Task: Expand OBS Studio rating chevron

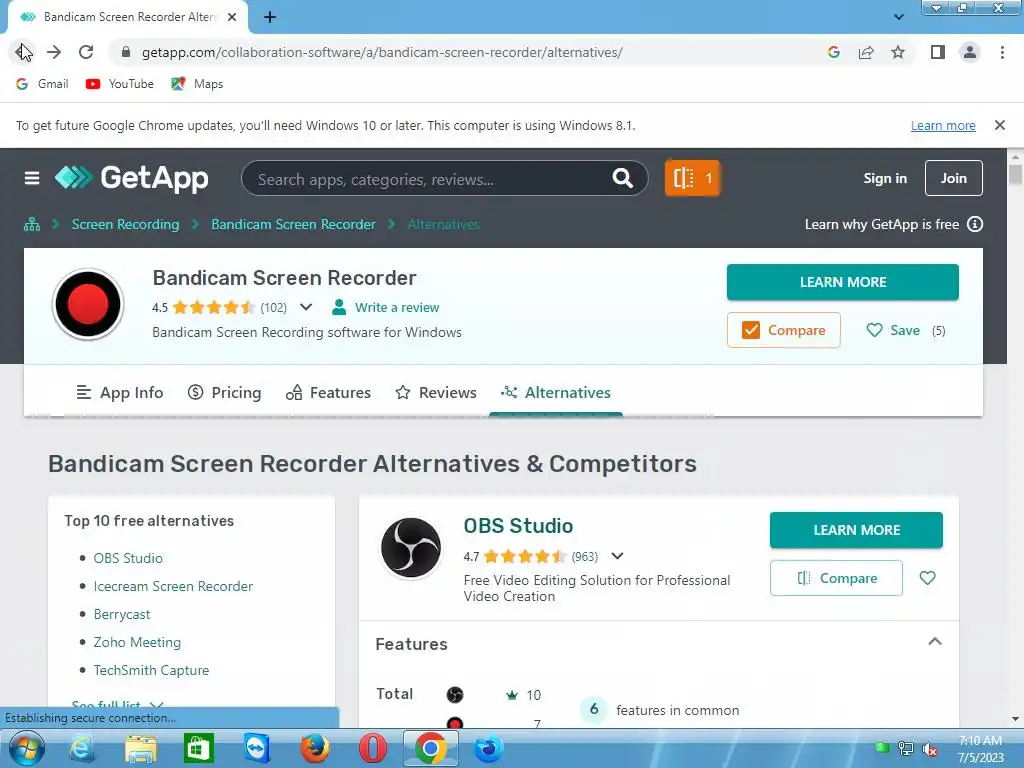Action: (617, 556)
